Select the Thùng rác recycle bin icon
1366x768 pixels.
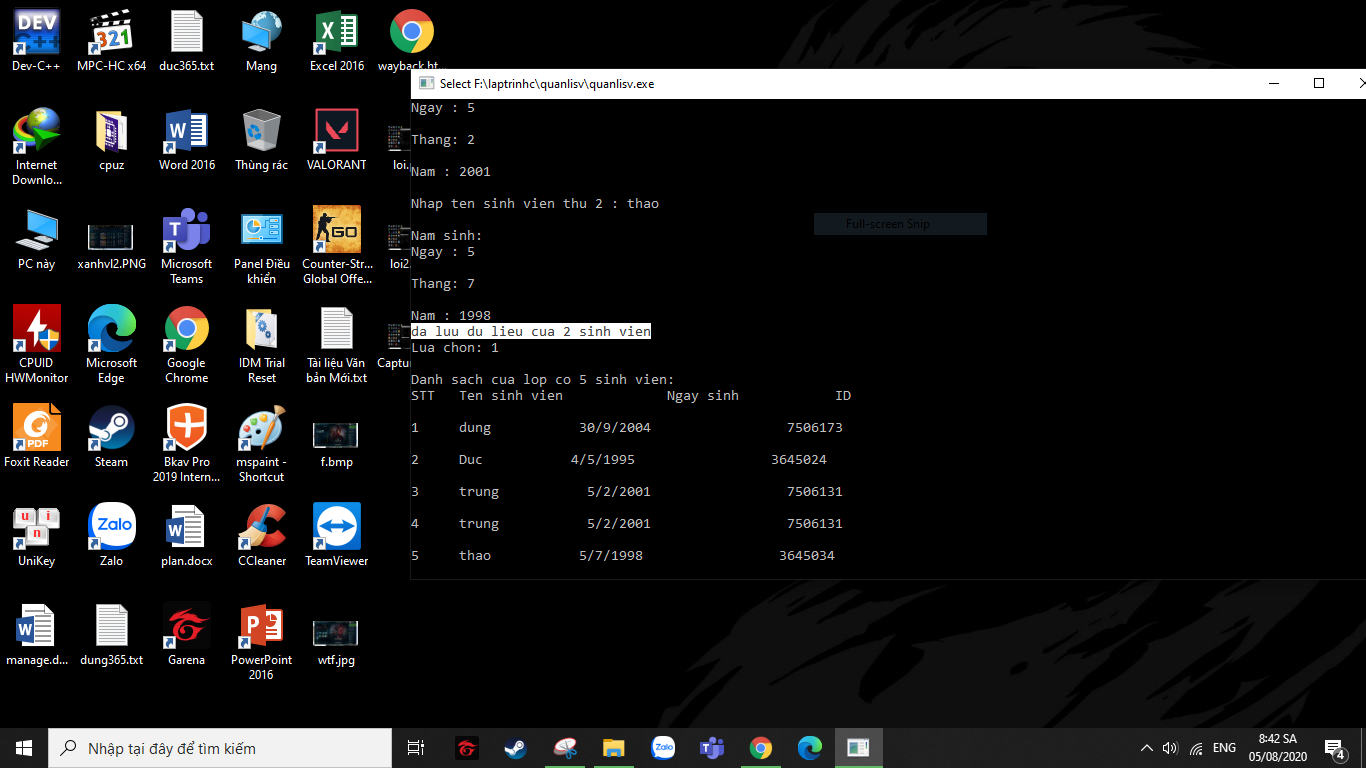point(261,132)
